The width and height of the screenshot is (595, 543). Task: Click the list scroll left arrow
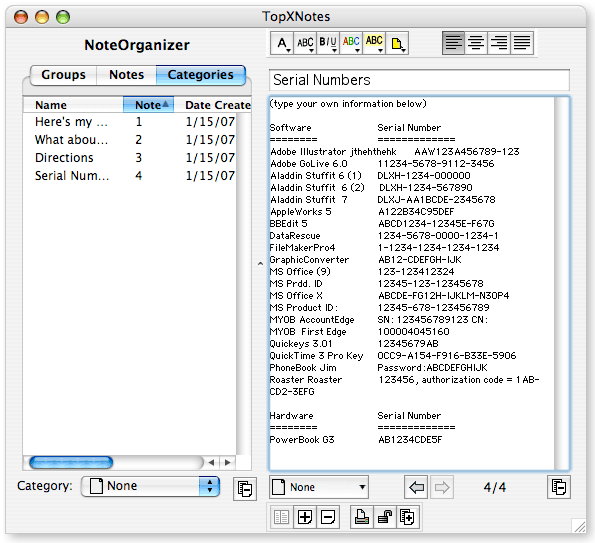pyautogui.click(x=211, y=463)
